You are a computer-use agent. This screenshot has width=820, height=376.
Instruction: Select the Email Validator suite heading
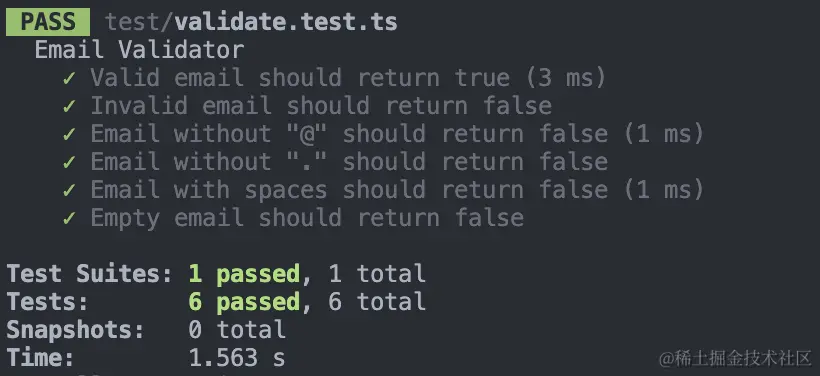click(139, 50)
